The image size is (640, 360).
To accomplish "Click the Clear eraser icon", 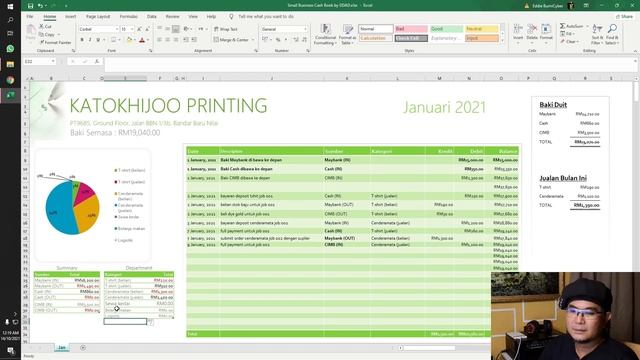I will 562,42.
